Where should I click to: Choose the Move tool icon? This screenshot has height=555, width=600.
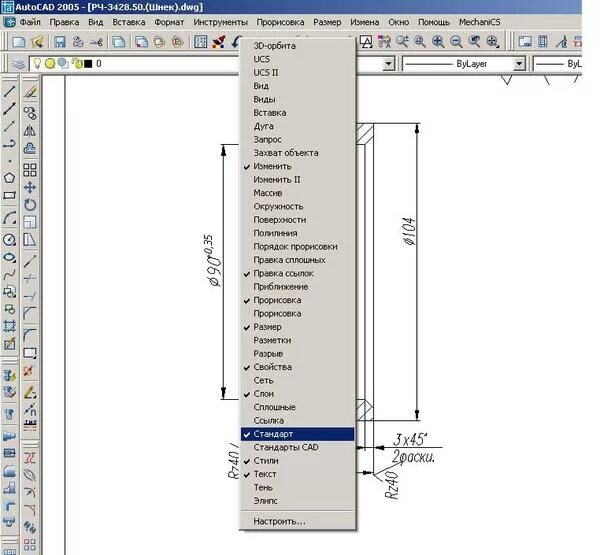pos(30,187)
